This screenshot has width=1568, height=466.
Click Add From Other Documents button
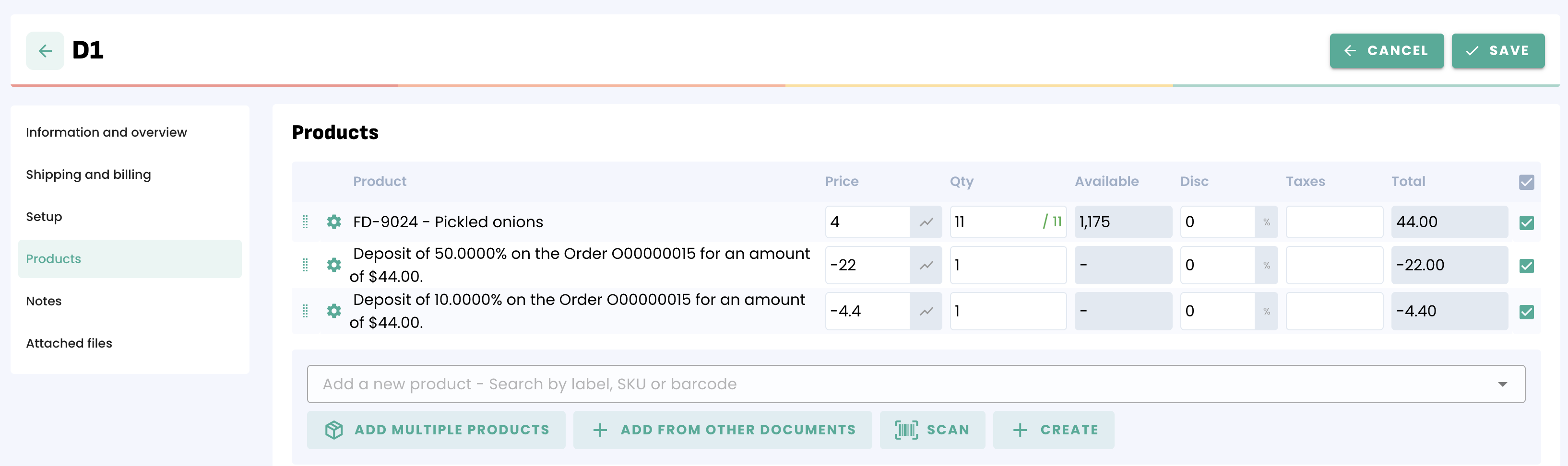pyautogui.click(x=723, y=430)
